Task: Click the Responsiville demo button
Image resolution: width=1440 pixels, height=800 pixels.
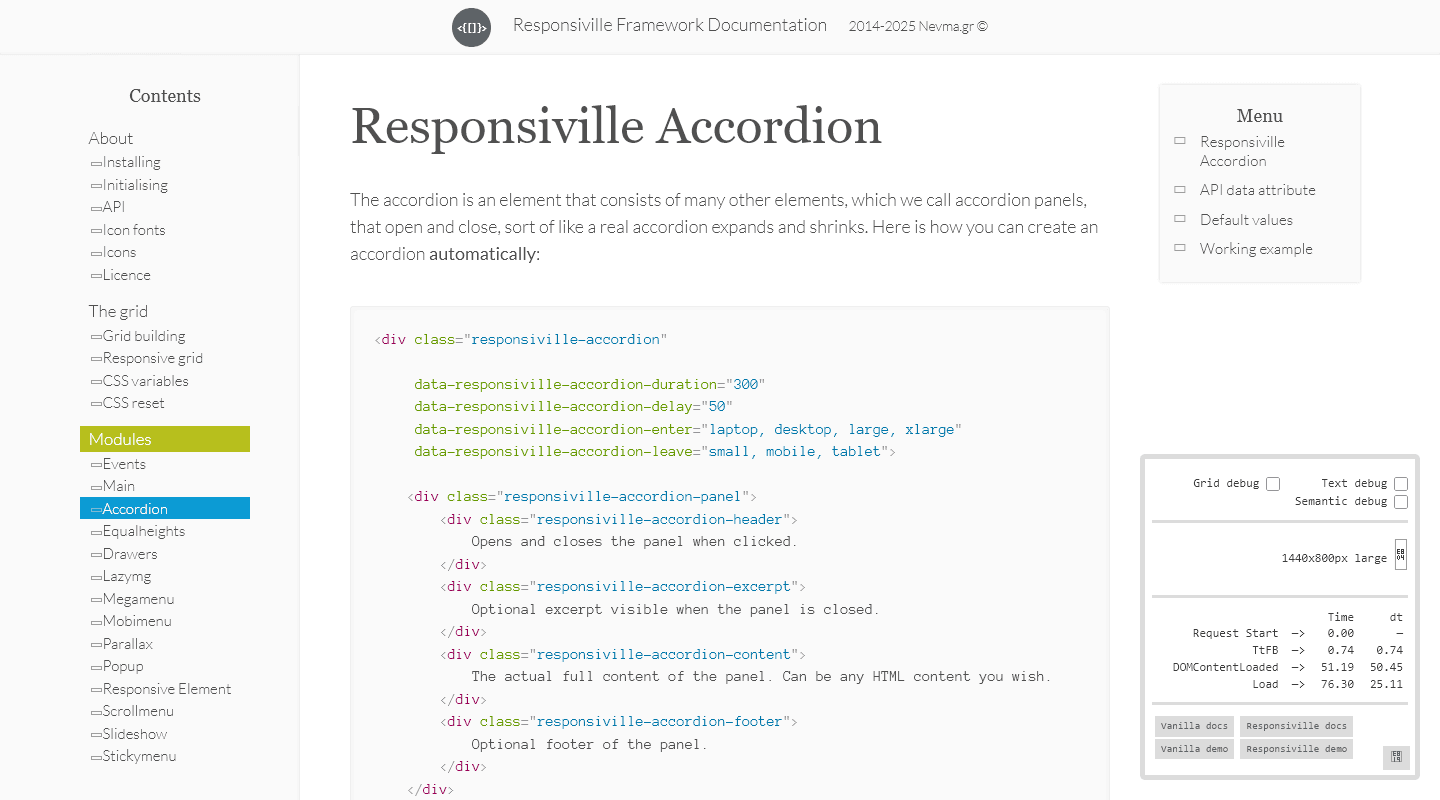Action: pos(1296,749)
